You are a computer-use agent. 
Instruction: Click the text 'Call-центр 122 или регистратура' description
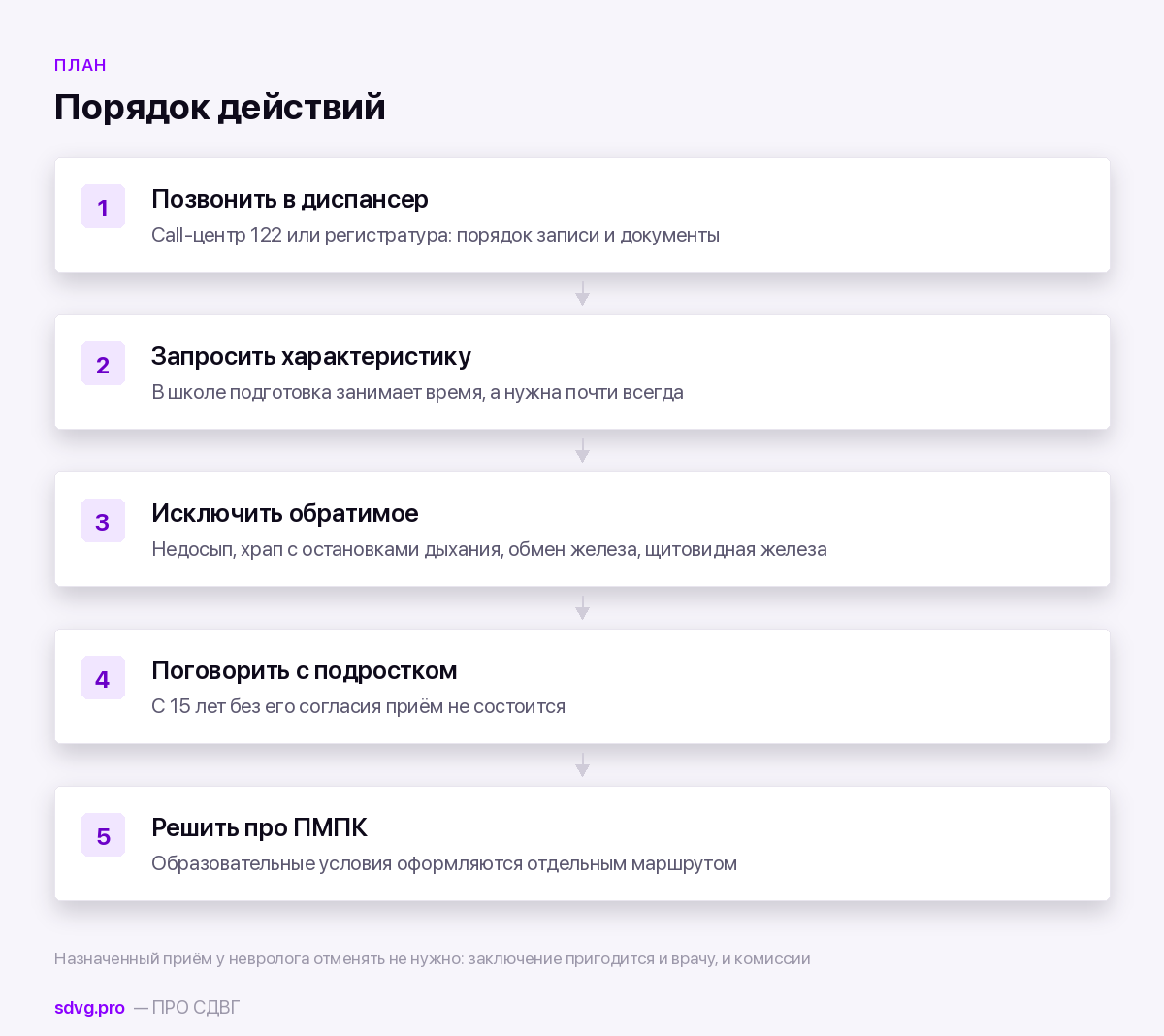coord(436,235)
